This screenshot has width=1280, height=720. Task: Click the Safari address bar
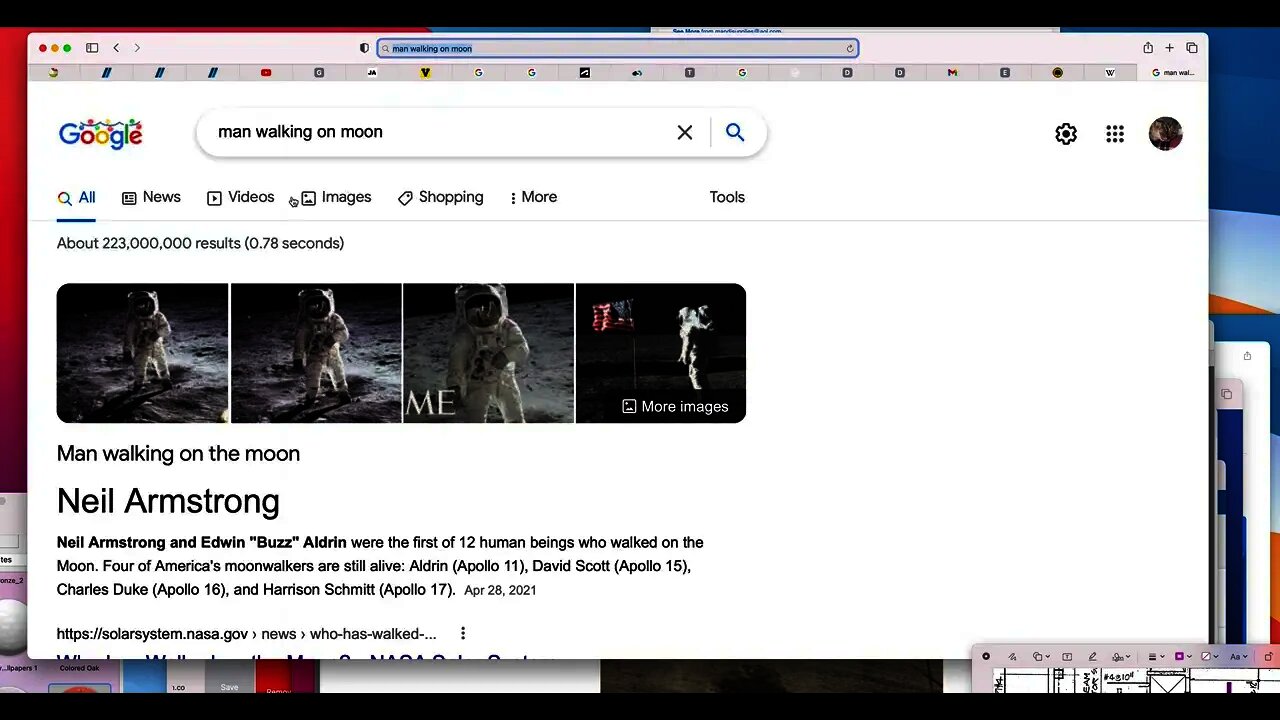617,48
